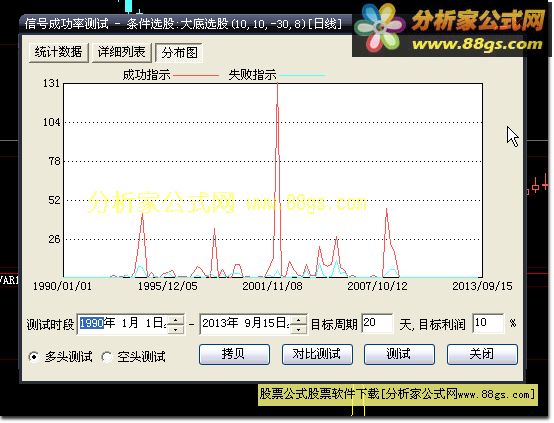This screenshot has height=423, width=554.
Task: Select the 空头测试 radio button
Action: (106, 357)
